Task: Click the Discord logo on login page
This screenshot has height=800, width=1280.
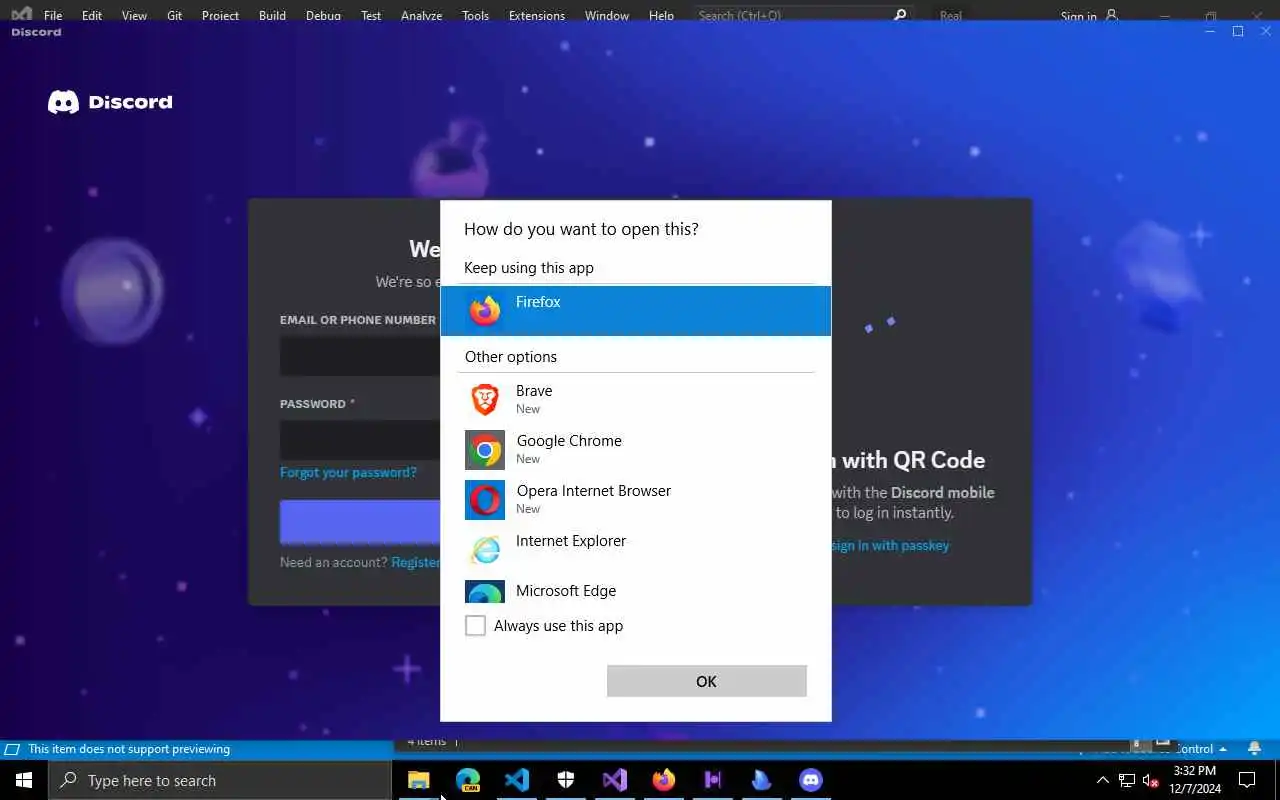Action: point(110,102)
